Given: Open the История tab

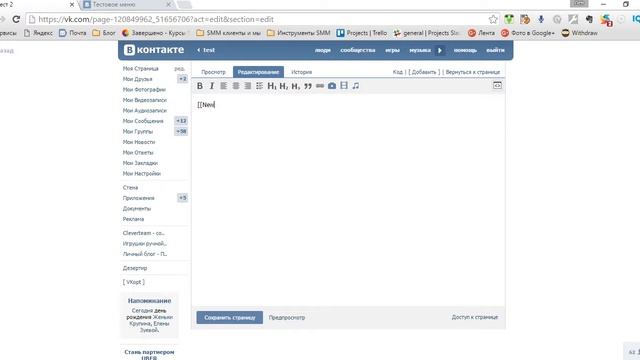Looking at the screenshot, I should coord(302,72).
